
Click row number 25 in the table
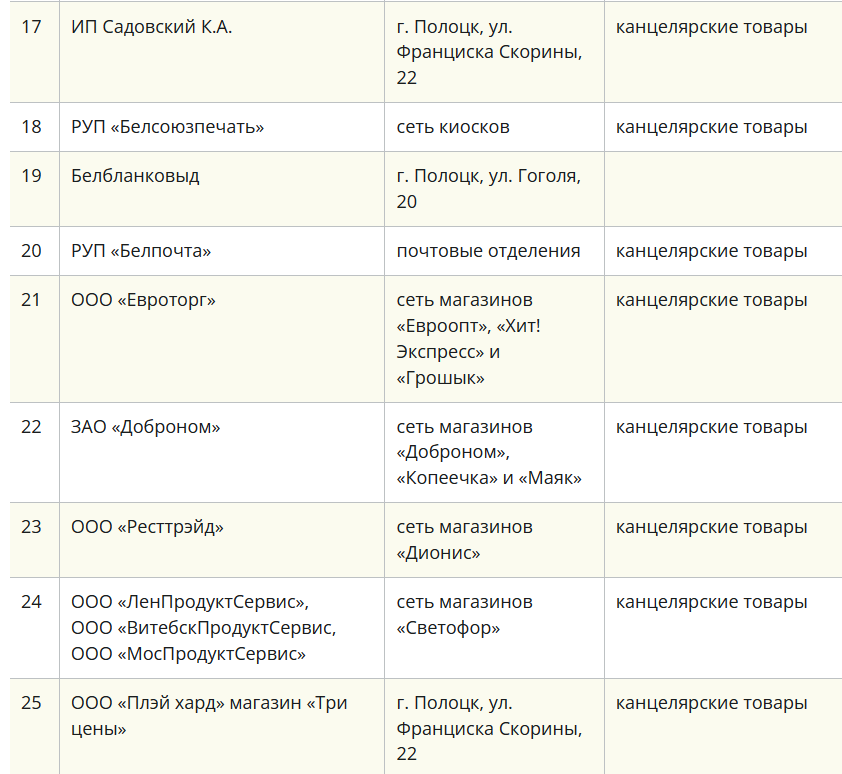pyautogui.click(x=31, y=703)
